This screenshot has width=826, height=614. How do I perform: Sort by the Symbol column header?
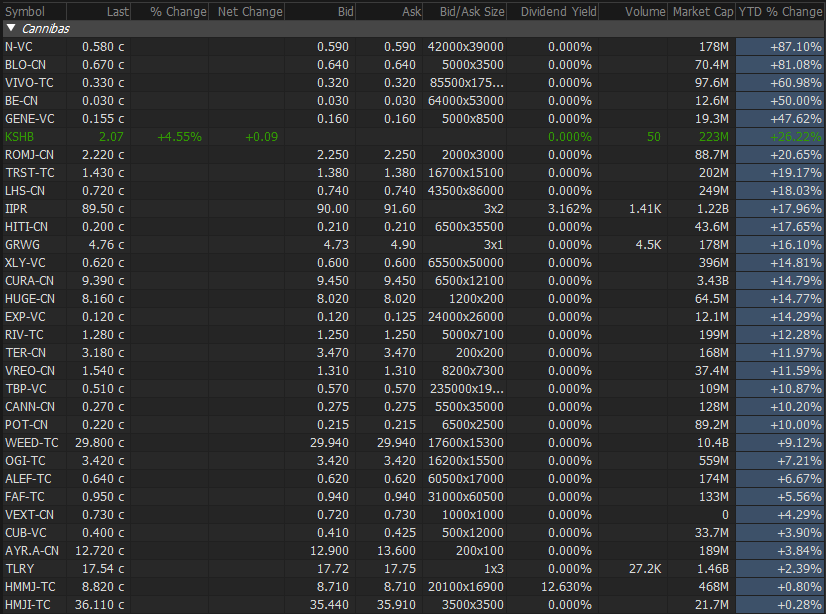click(x=25, y=11)
